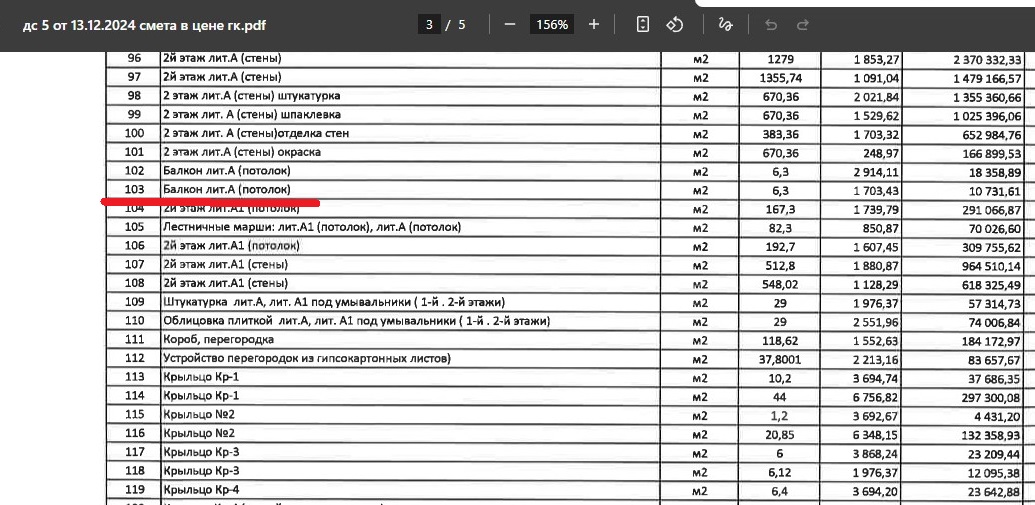The width and height of the screenshot is (1035, 505).
Task: Zoom in using the plus icon
Action: coord(593,25)
